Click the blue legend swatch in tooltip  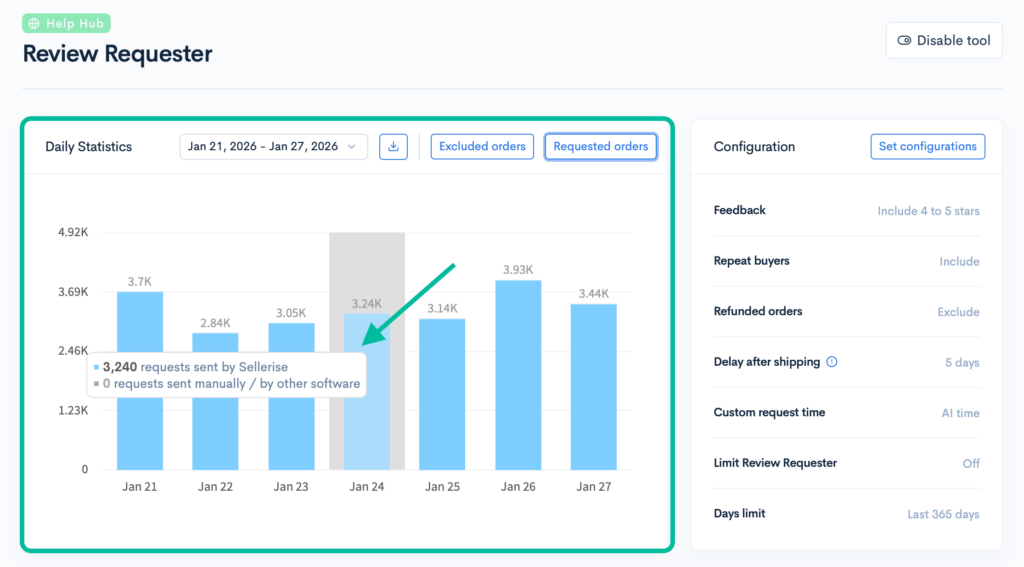pos(97,368)
